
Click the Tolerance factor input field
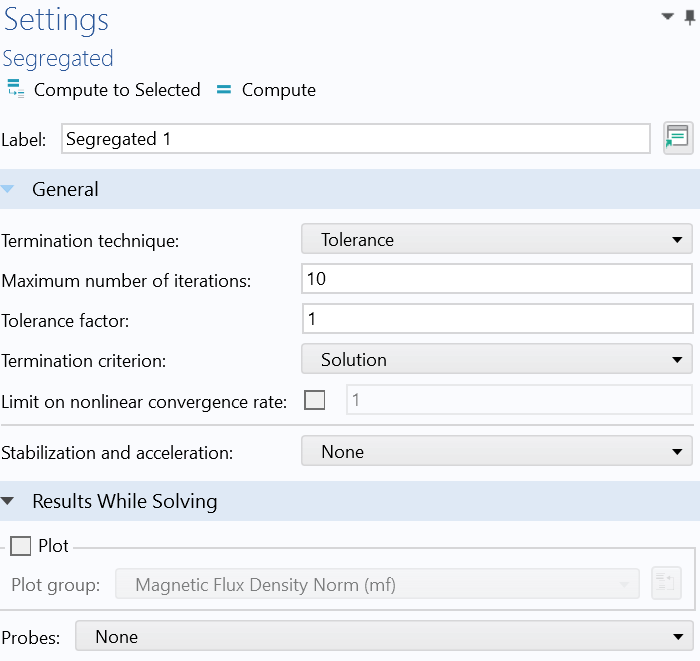496,319
